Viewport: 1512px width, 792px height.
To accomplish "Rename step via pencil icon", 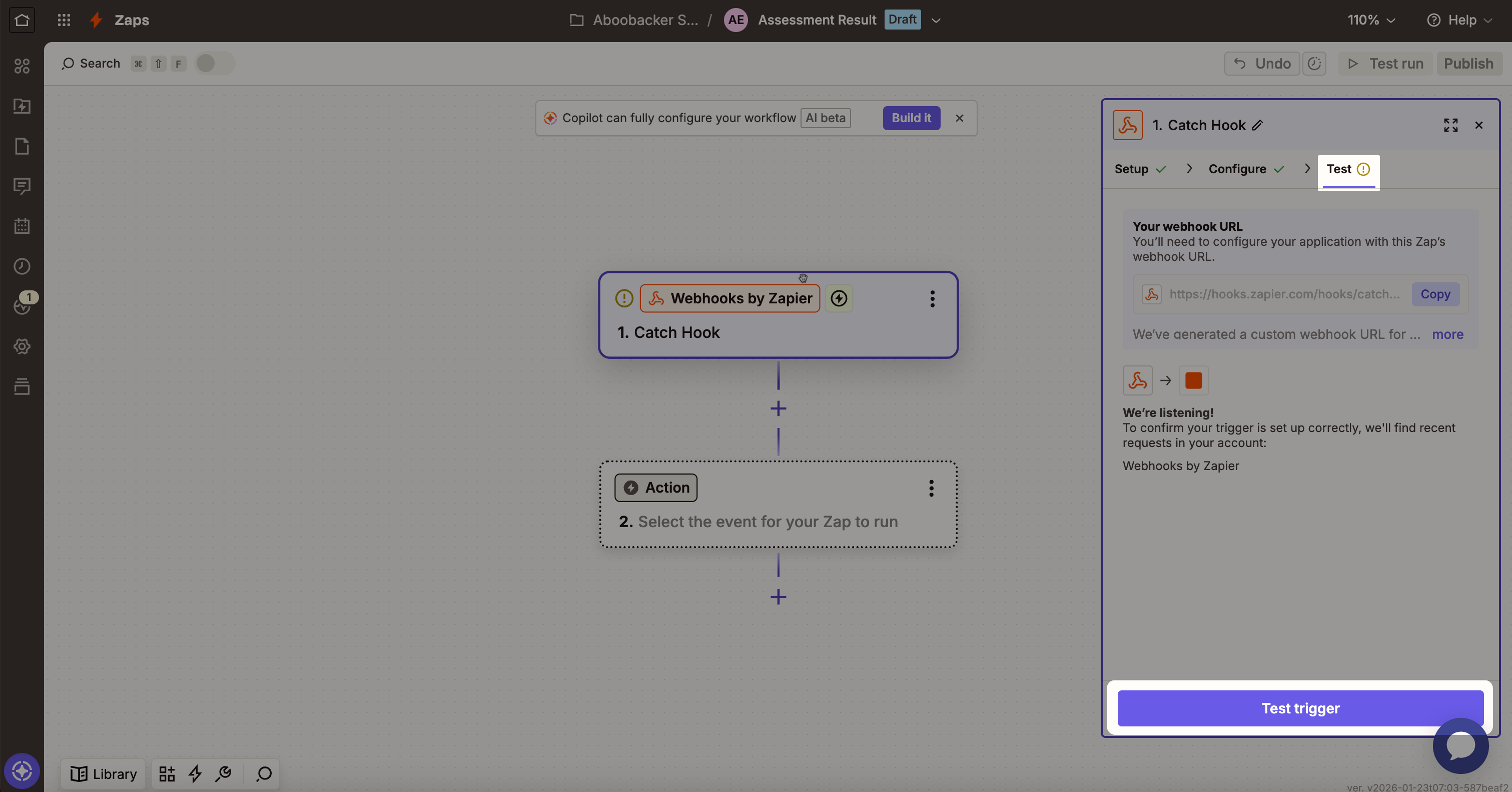I will coord(1257,125).
